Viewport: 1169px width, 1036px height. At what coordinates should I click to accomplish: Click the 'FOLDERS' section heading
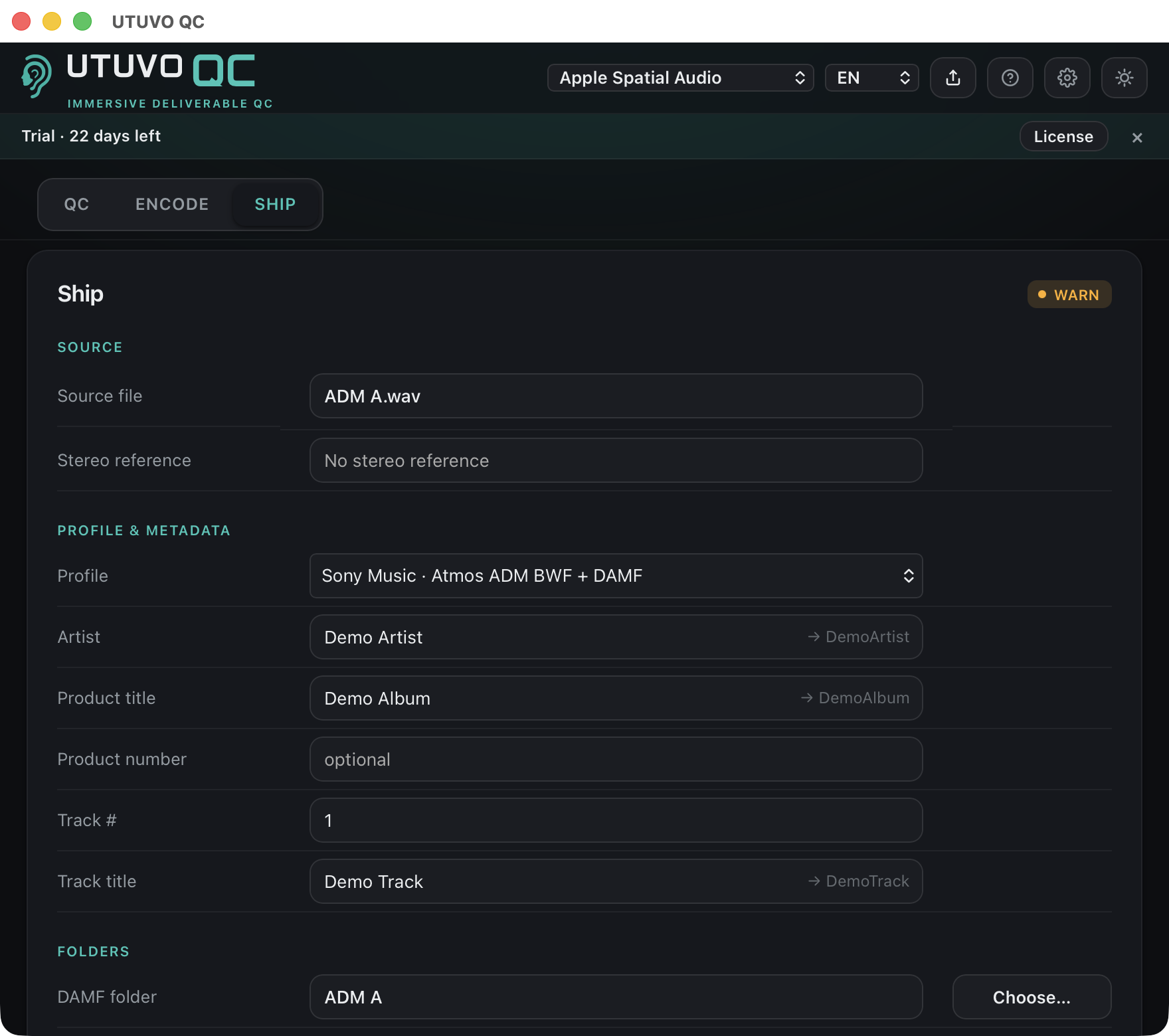[93, 952]
